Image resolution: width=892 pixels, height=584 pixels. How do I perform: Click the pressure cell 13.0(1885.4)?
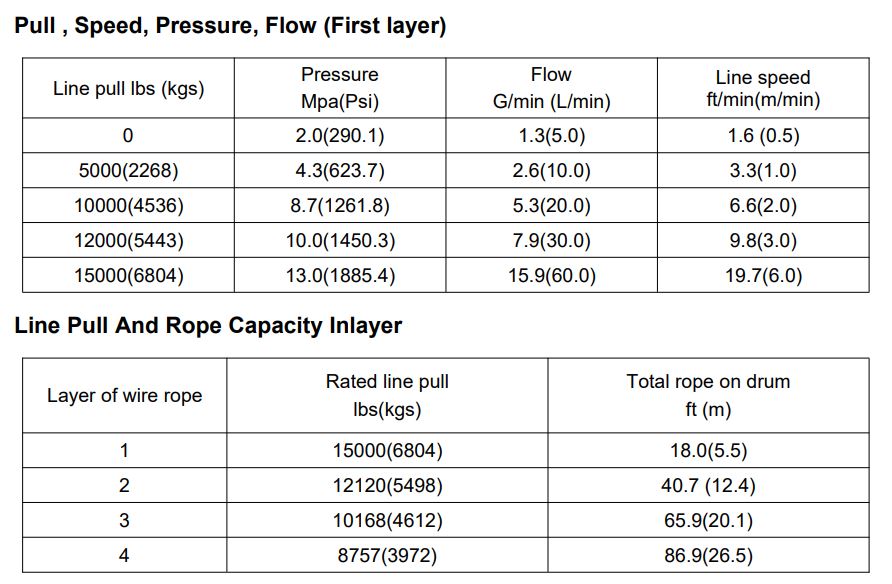point(340,276)
